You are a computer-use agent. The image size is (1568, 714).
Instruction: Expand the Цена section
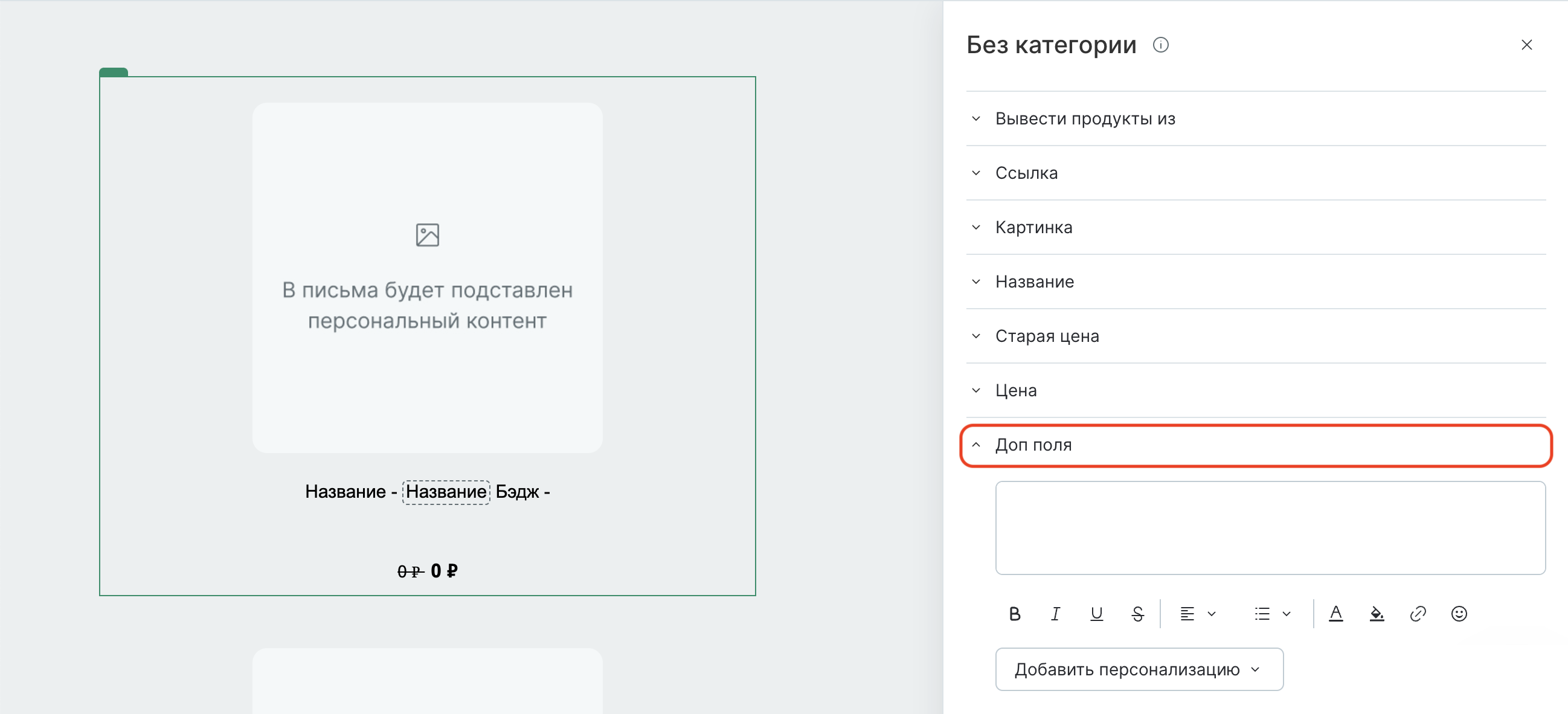(x=1255, y=390)
